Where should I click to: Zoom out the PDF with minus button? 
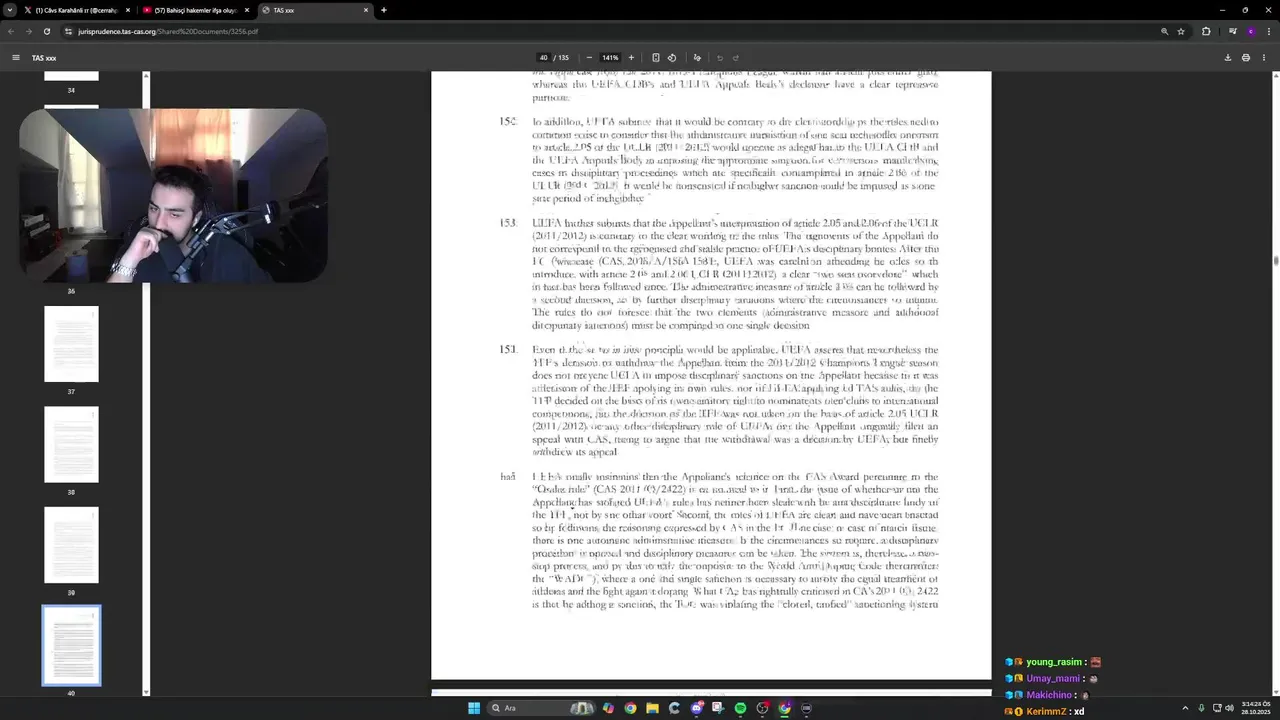(x=589, y=58)
